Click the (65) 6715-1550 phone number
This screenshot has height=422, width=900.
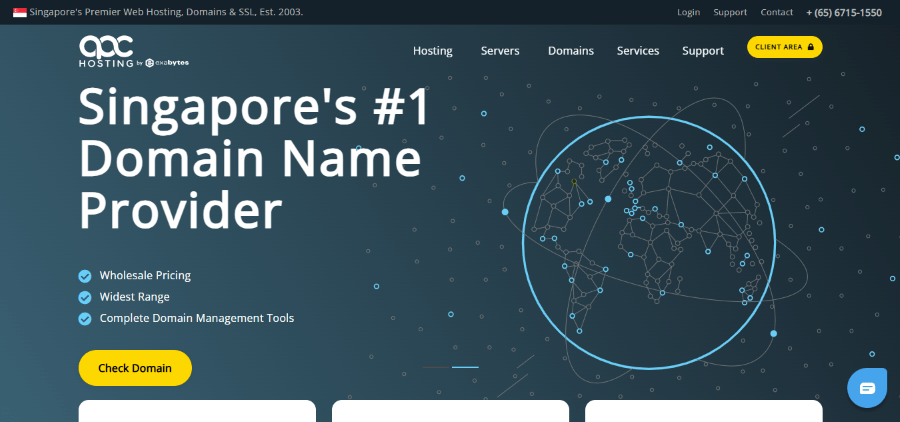tap(844, 13)
